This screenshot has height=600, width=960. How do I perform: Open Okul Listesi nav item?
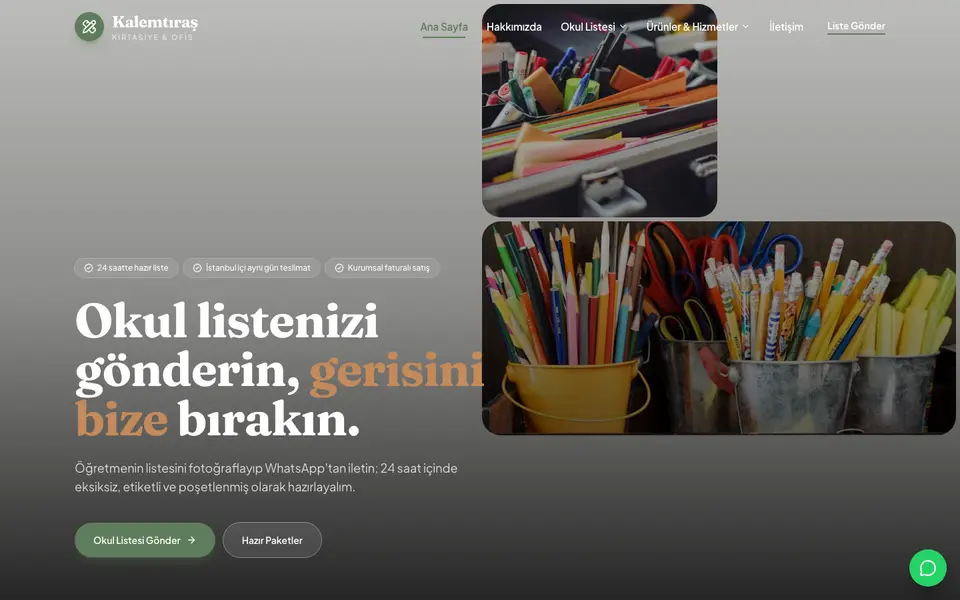click(x=588, y=27)
